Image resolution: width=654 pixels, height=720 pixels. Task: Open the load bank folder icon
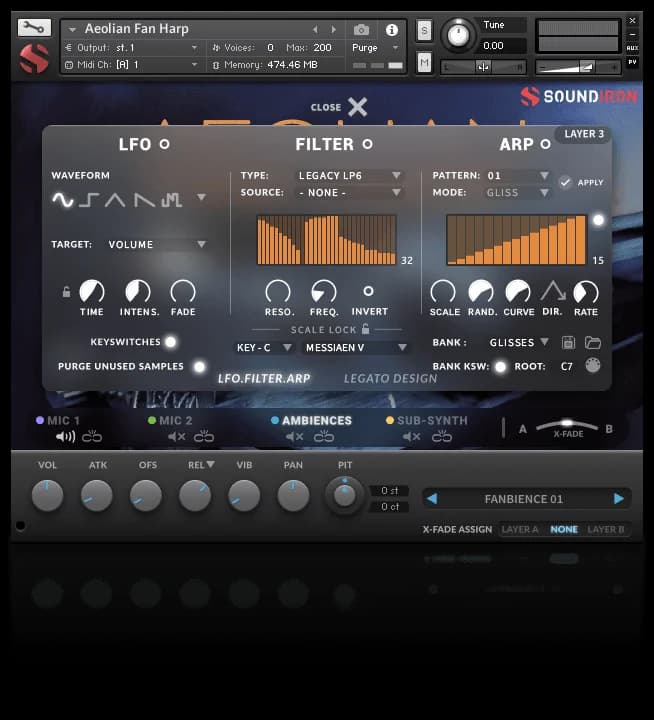[593, 342]
